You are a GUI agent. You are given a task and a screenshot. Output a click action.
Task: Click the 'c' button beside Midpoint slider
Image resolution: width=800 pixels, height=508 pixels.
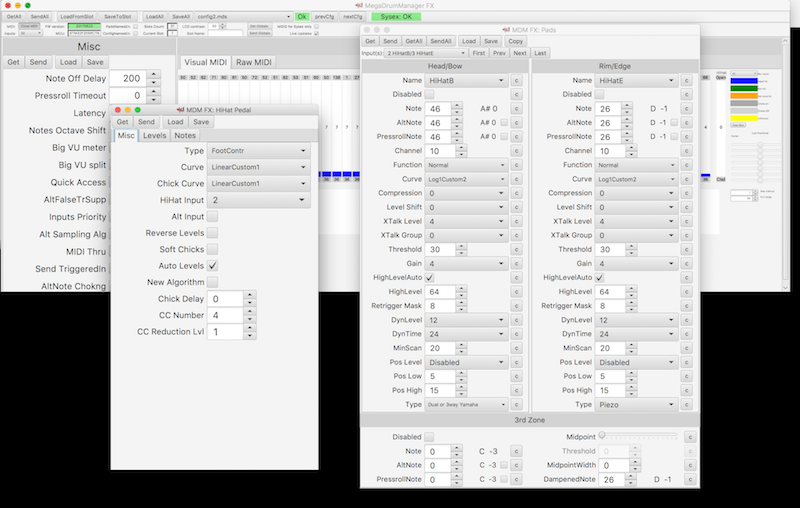click(689, 437)
